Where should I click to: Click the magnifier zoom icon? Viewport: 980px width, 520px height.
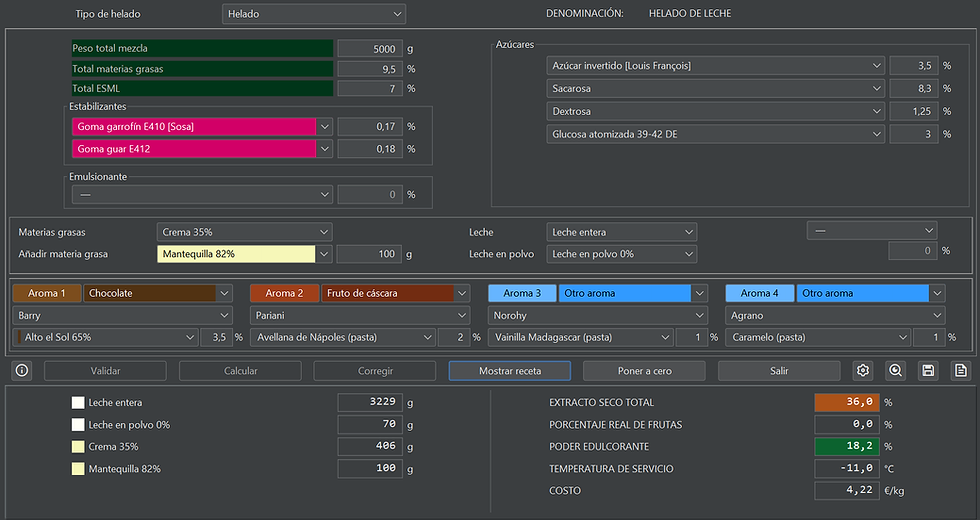(896, 371)
